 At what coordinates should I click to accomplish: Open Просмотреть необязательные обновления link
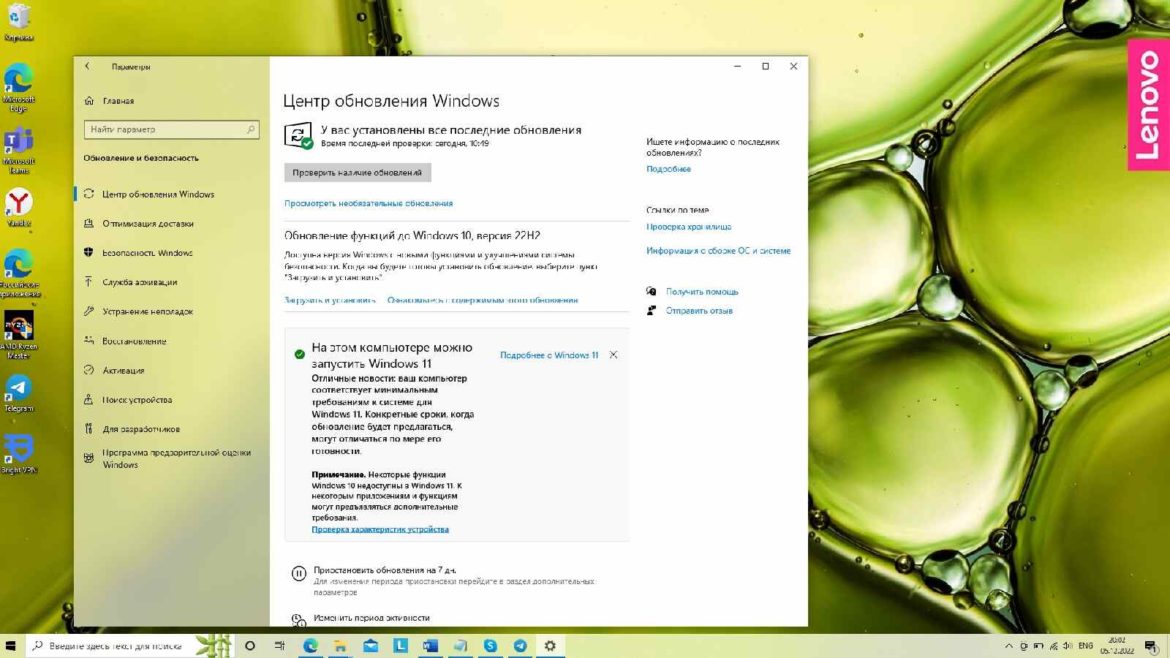[369, 202]
